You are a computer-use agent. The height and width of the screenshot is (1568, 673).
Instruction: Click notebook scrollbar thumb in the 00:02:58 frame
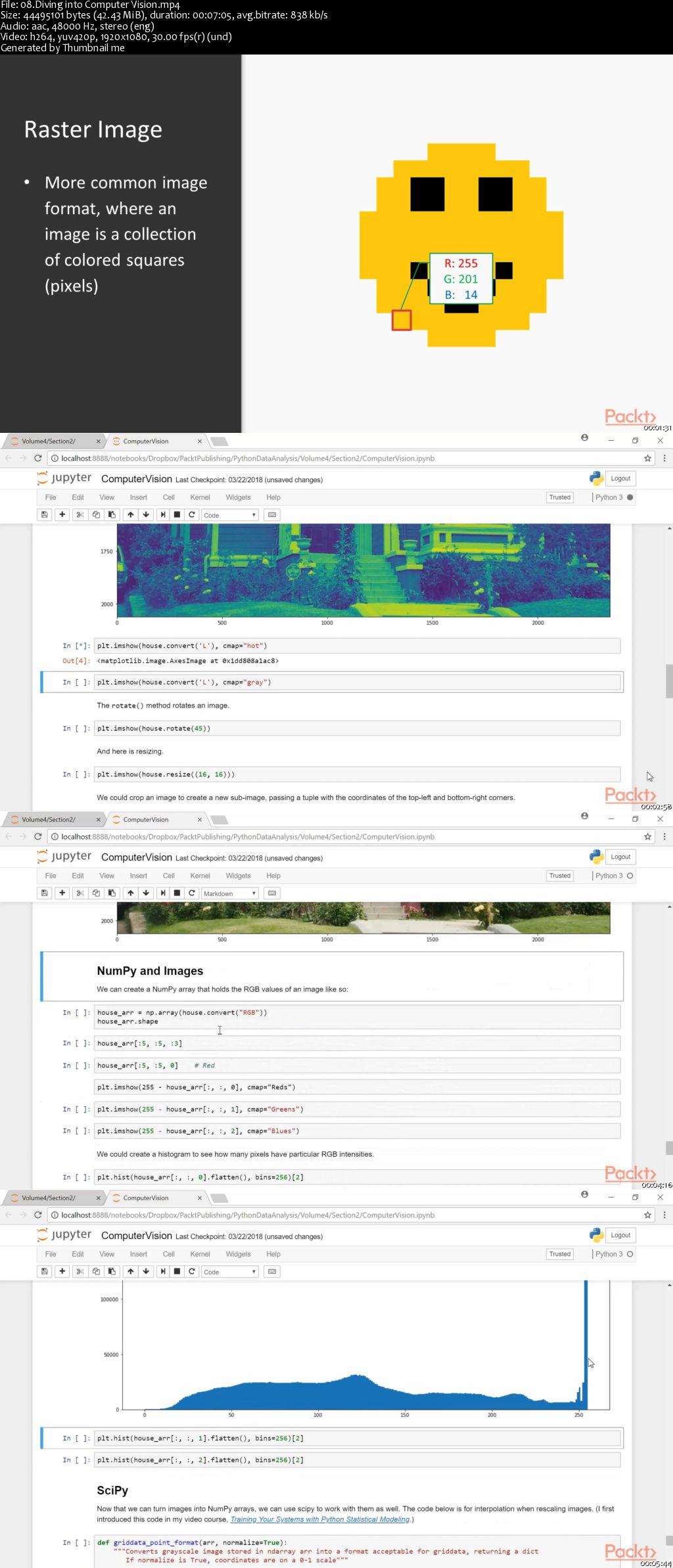pyautogui.click(x=669, y=681)
